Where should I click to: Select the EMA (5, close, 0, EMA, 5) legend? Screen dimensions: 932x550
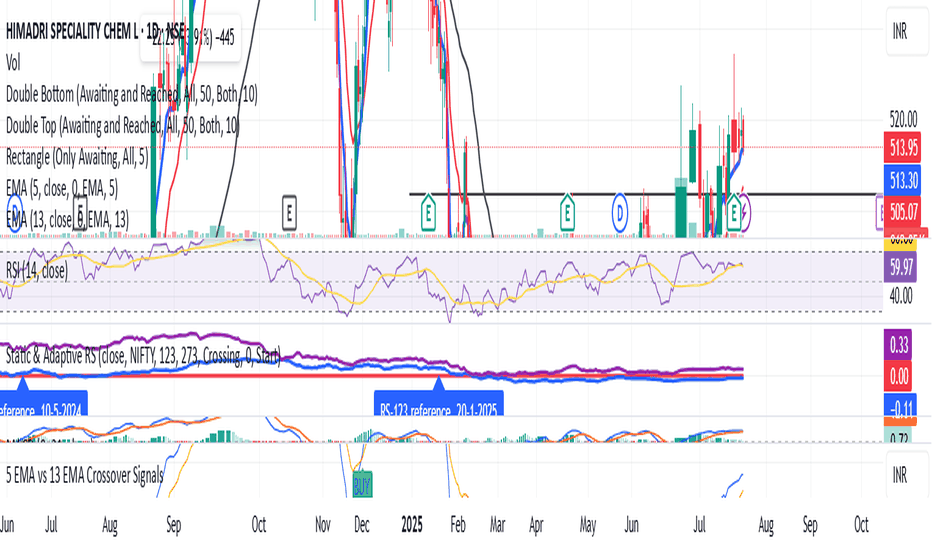pyautogui.click(x=62, y=188)
